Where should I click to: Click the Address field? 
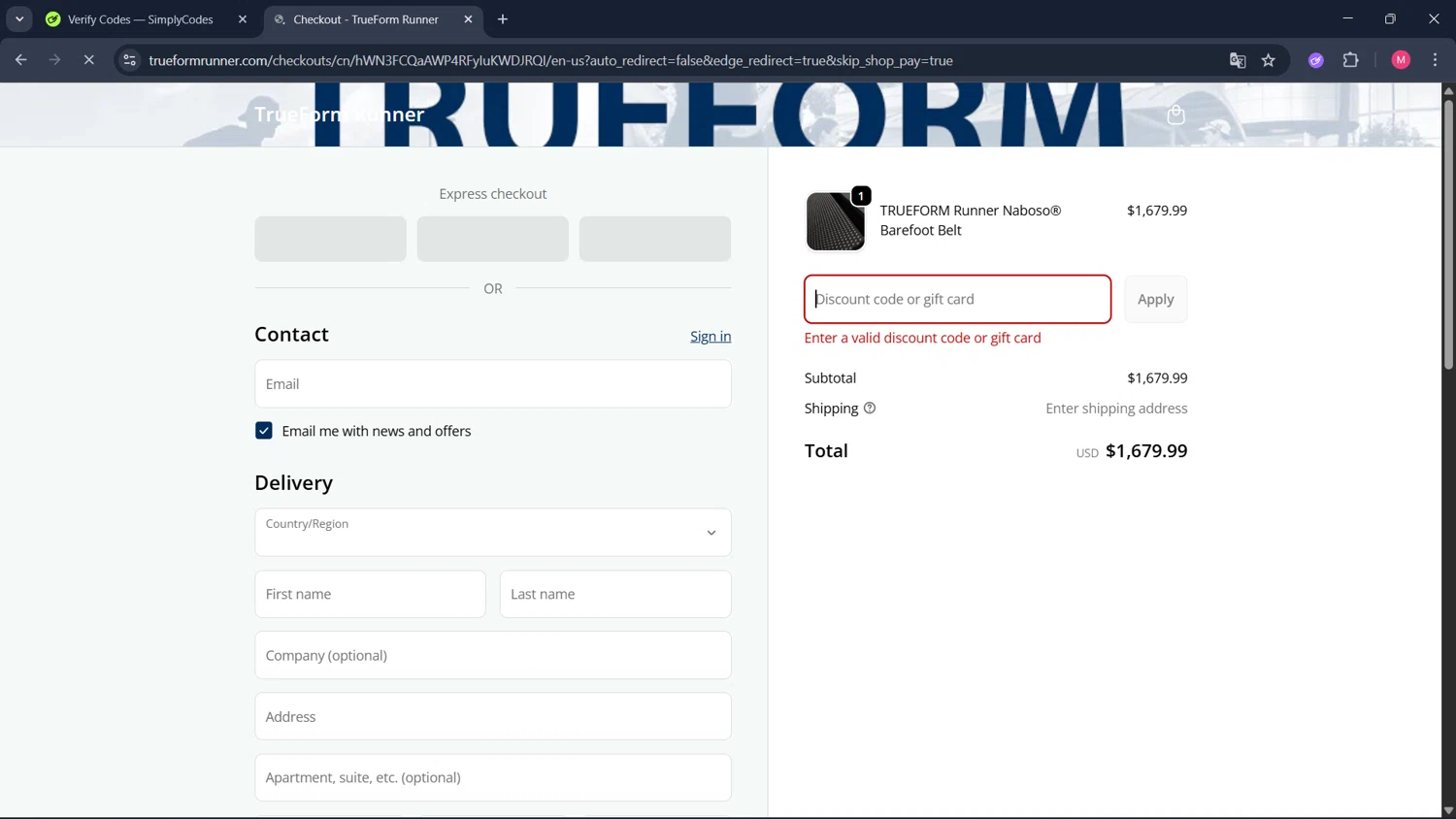click(493, 716)
